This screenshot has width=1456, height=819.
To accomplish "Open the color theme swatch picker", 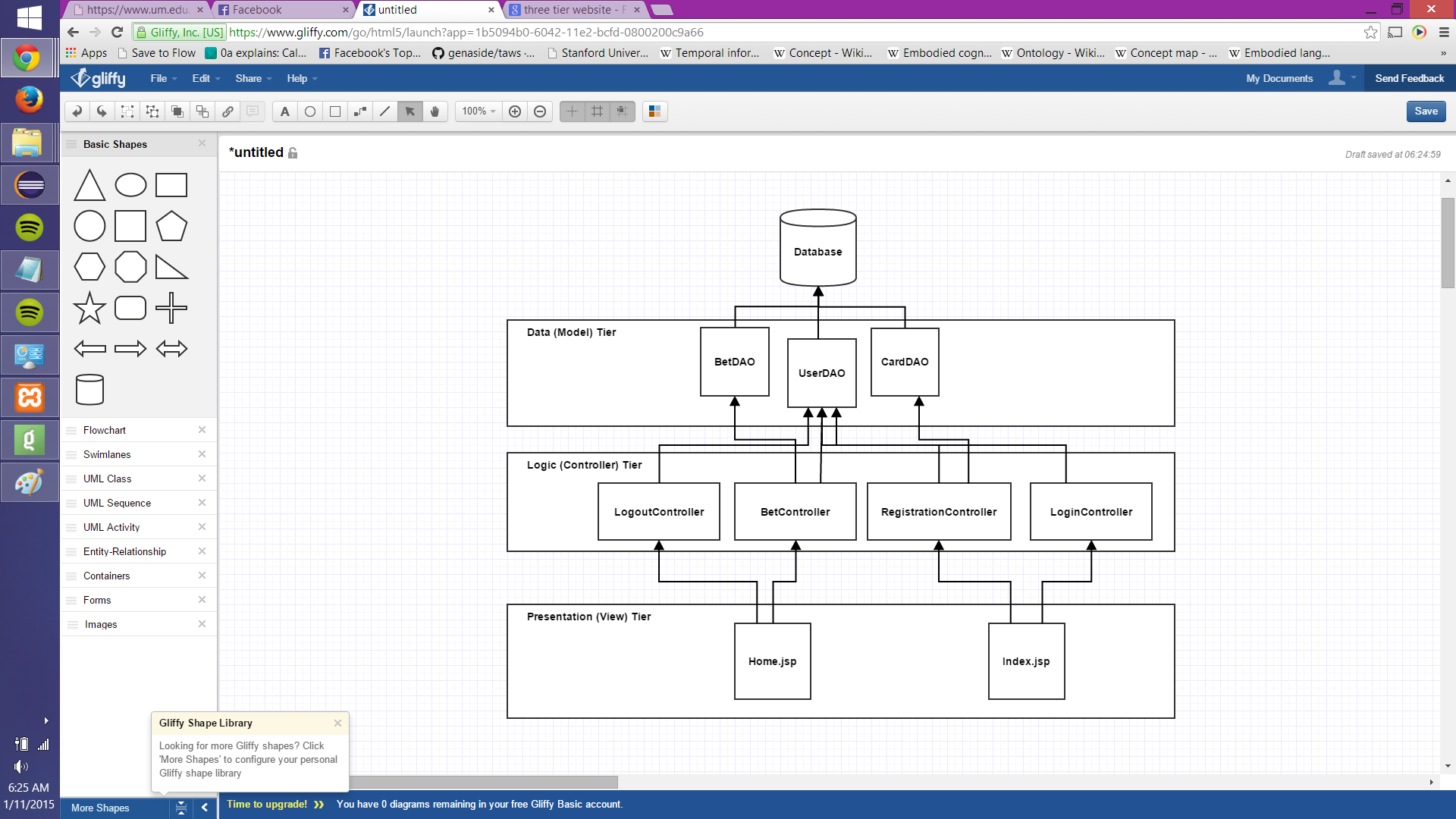I will (x=654, y=111).
